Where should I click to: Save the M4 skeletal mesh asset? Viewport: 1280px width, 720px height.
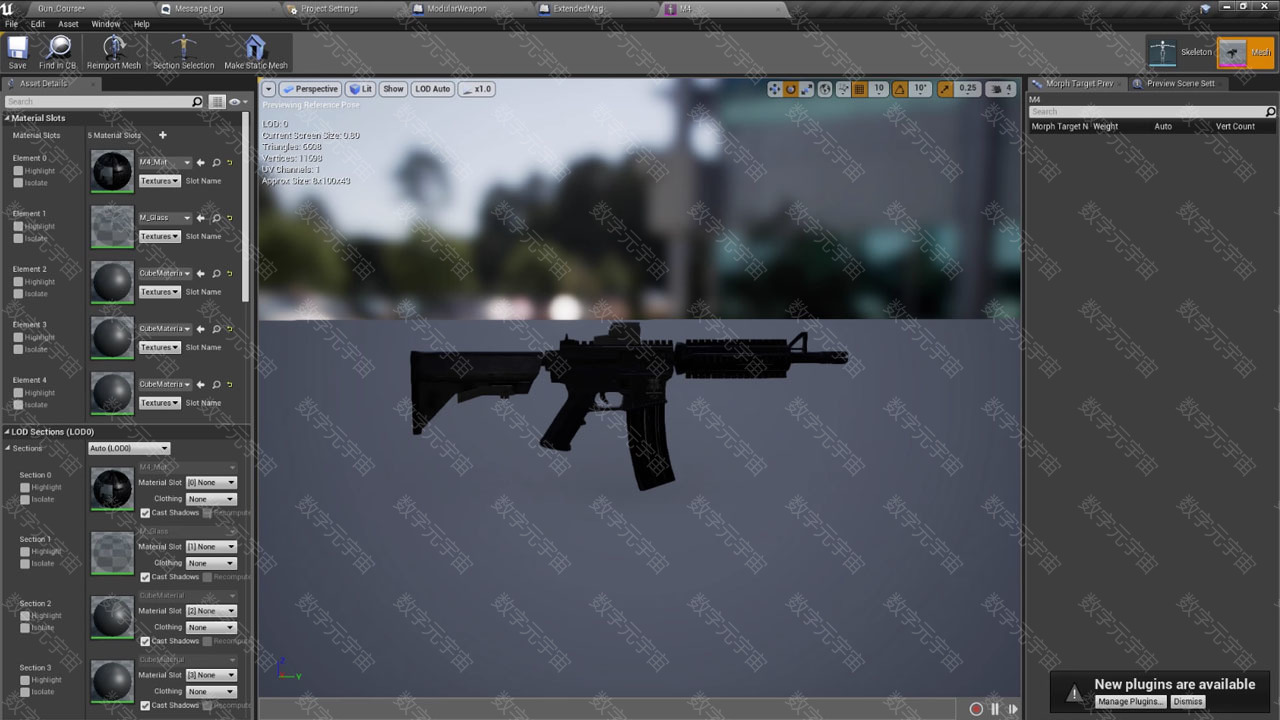[17, 53]
